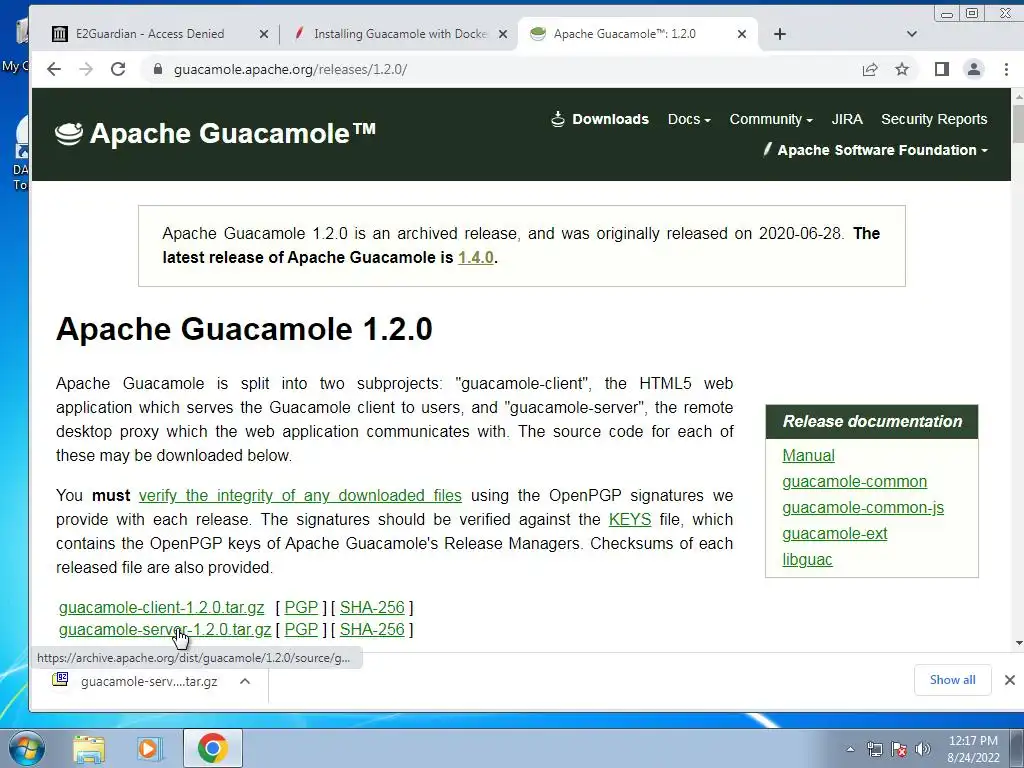1024x768 pixels.
Task: Download guacamole-client-1.2.0.tar.gz
Action: pyautogui.click(x=161, y=607)
